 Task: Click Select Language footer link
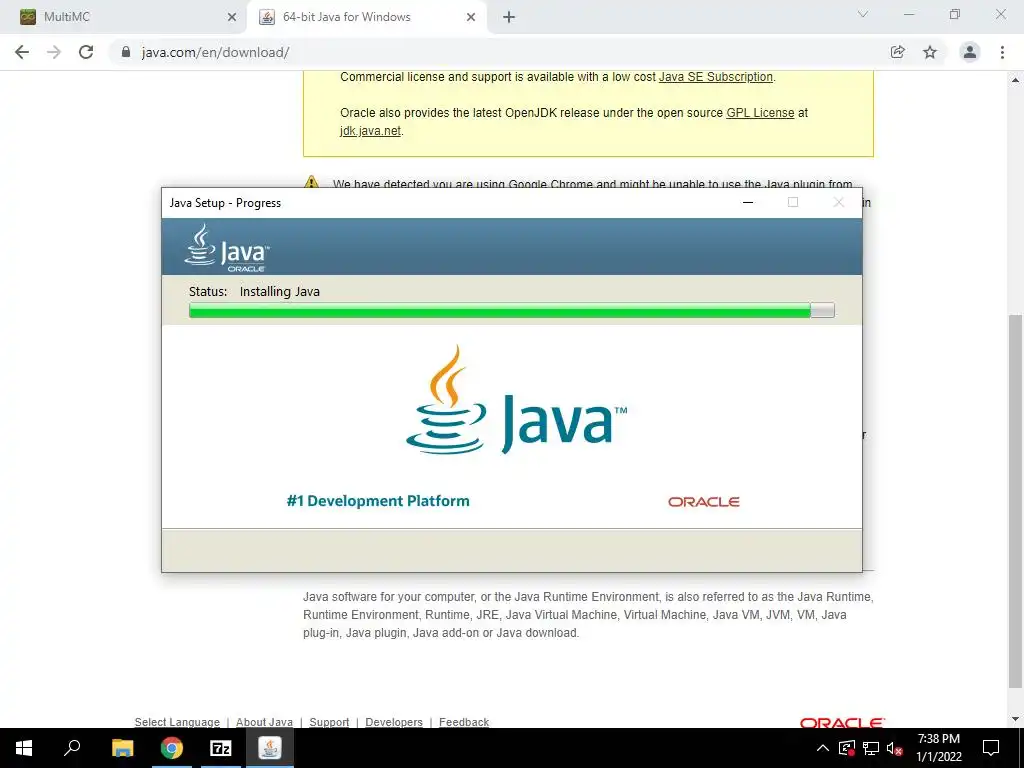pyautogui.click(x=177, y=722)
